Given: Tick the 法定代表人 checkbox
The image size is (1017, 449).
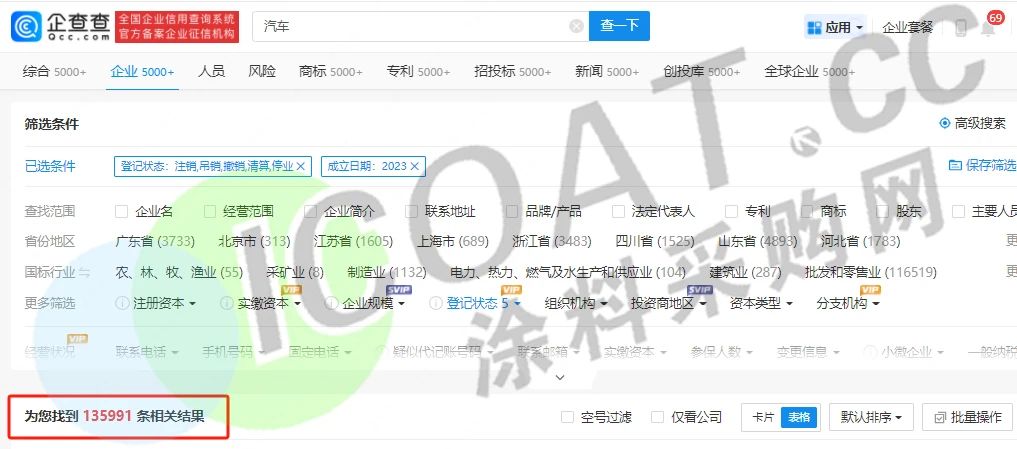Looking at the screenshot, I should coord(617,212).
